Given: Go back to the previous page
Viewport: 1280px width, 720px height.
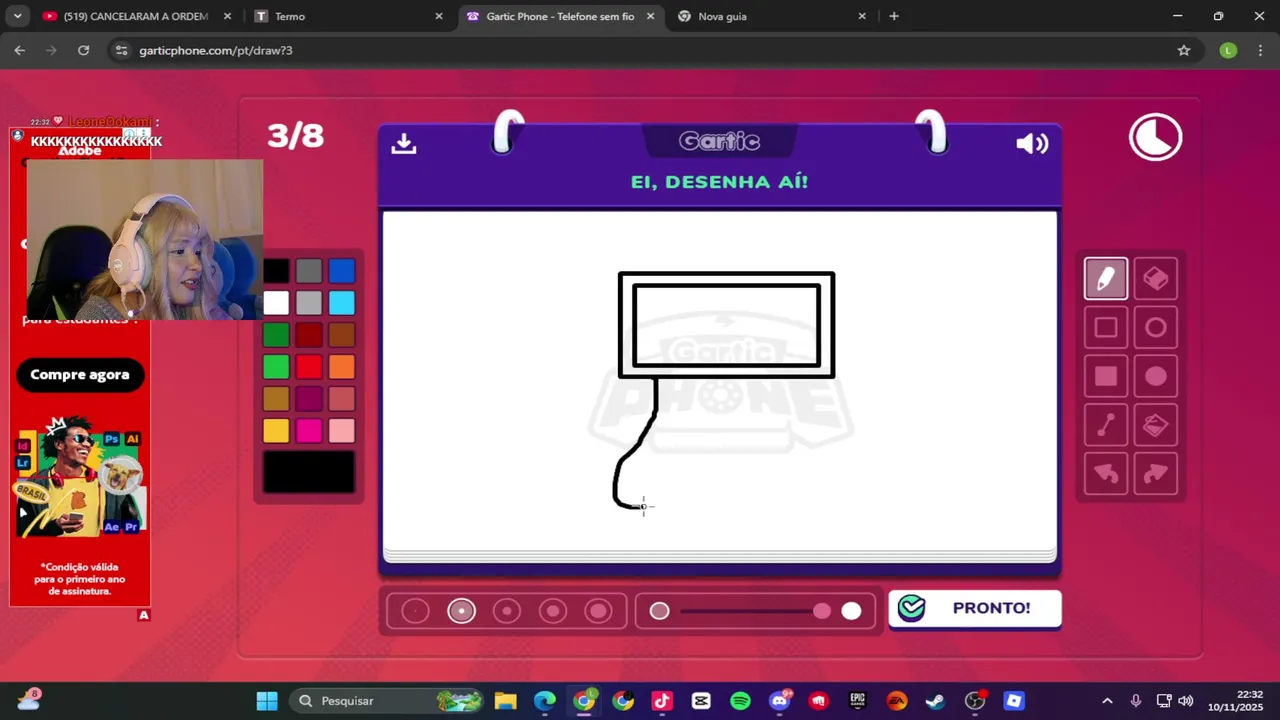Looking at the screenshot, I should pyautogui.click(x=20, y=50).
